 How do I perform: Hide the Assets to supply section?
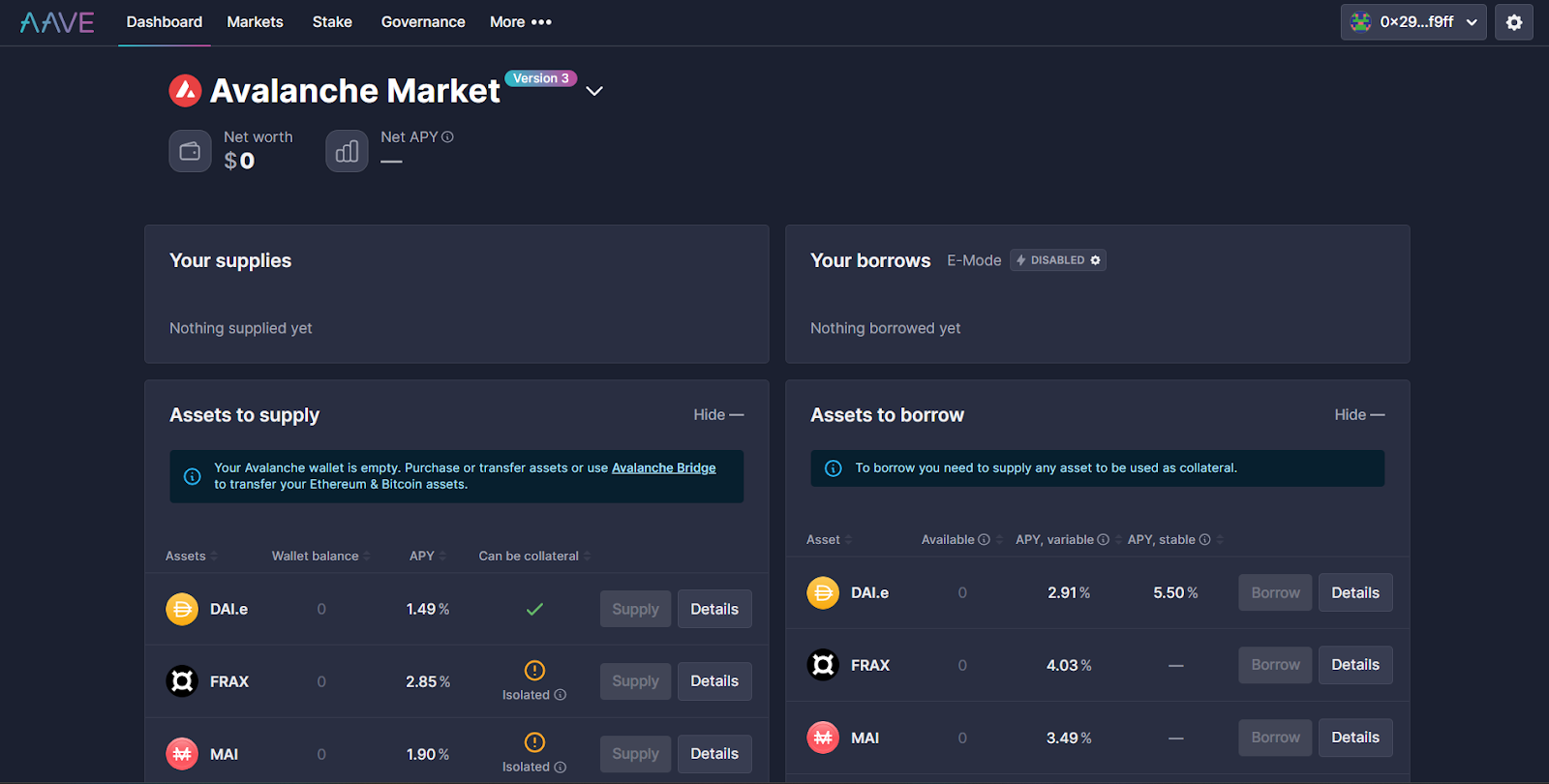pyautogui.click(x=718, y=414)
